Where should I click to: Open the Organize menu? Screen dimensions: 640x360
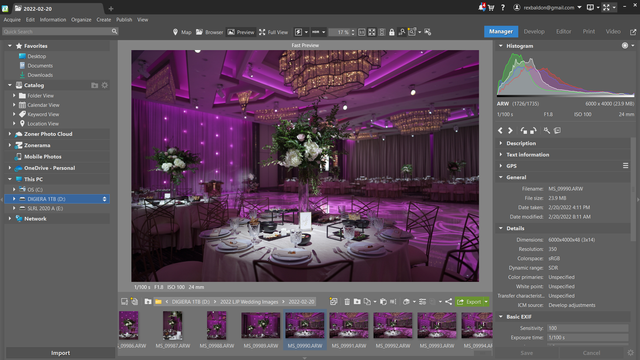(81, 20)
